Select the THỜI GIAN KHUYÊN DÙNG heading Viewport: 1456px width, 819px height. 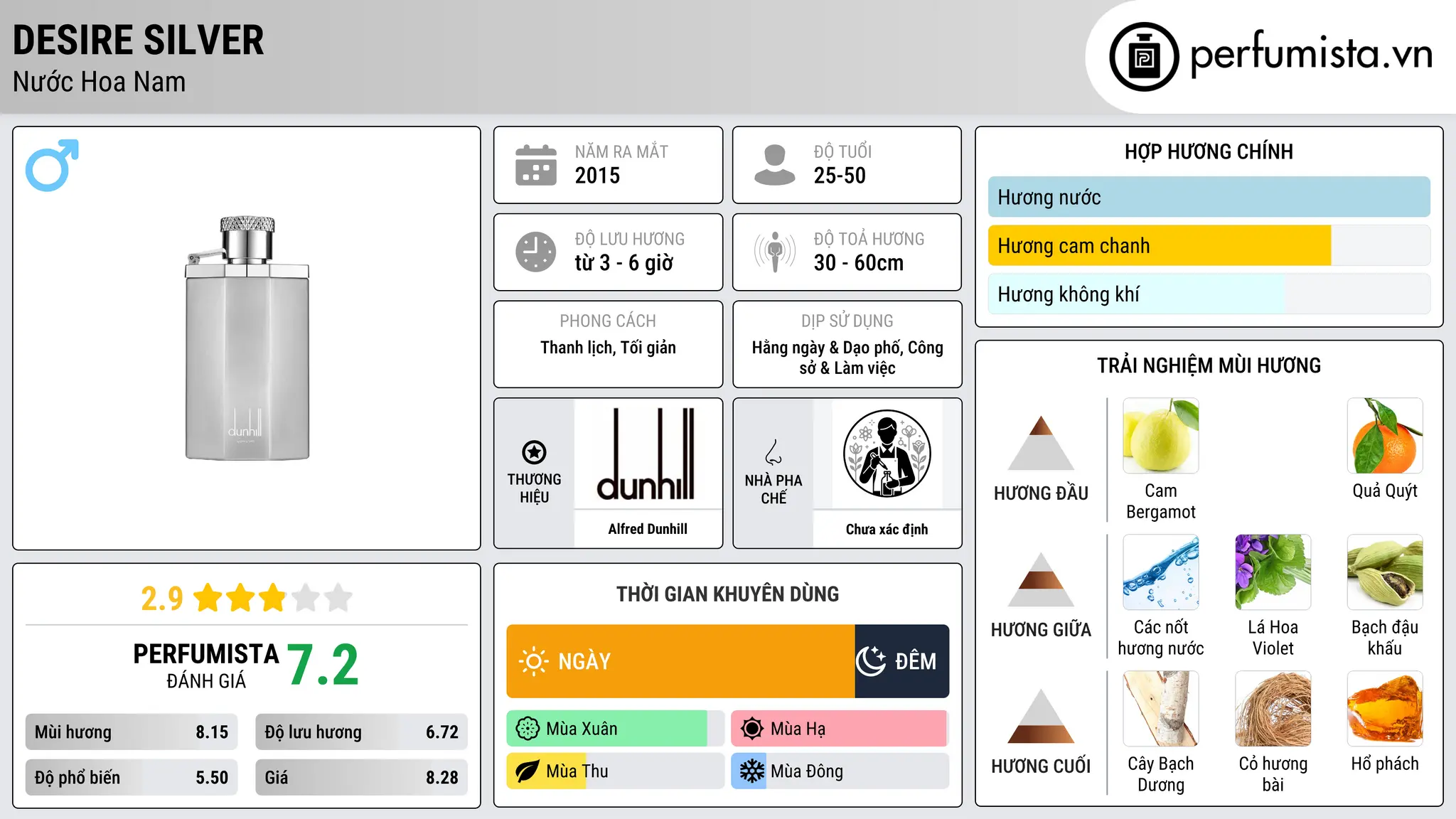(727, 594)
